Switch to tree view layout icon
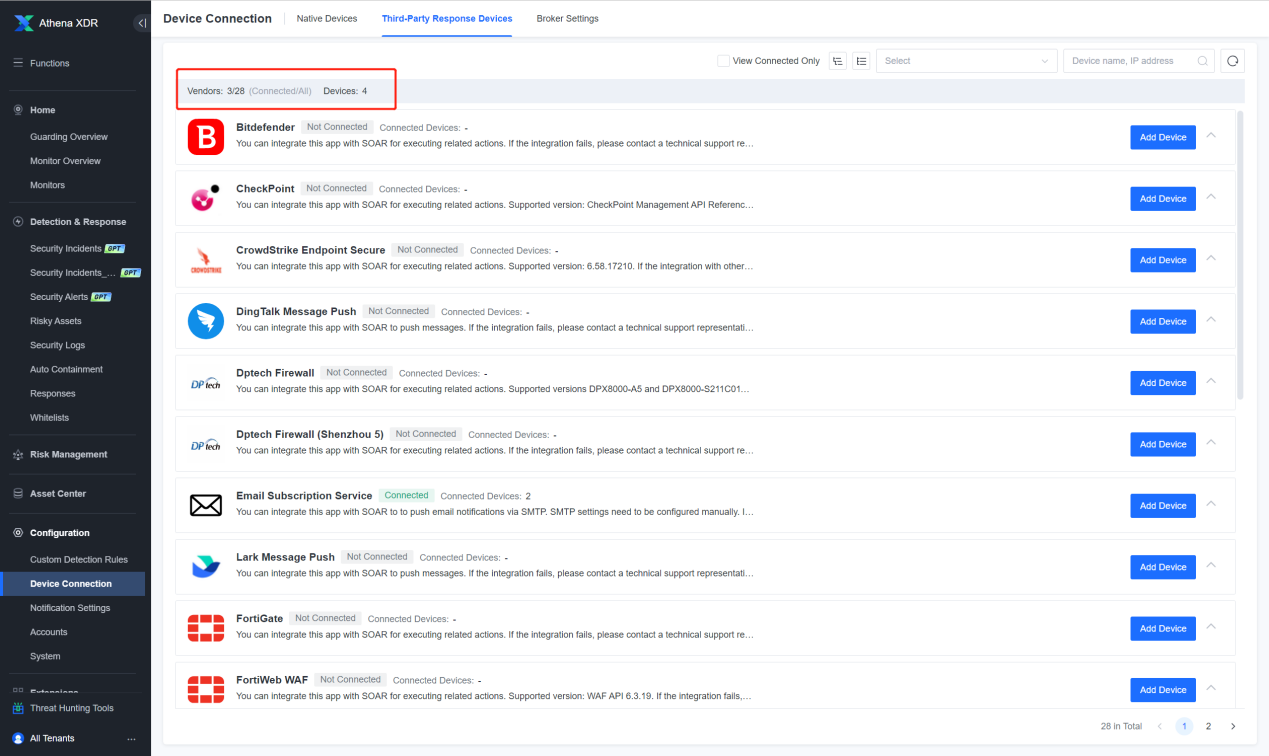This screenshot has width=1269, height=756. tap(838, 61)
